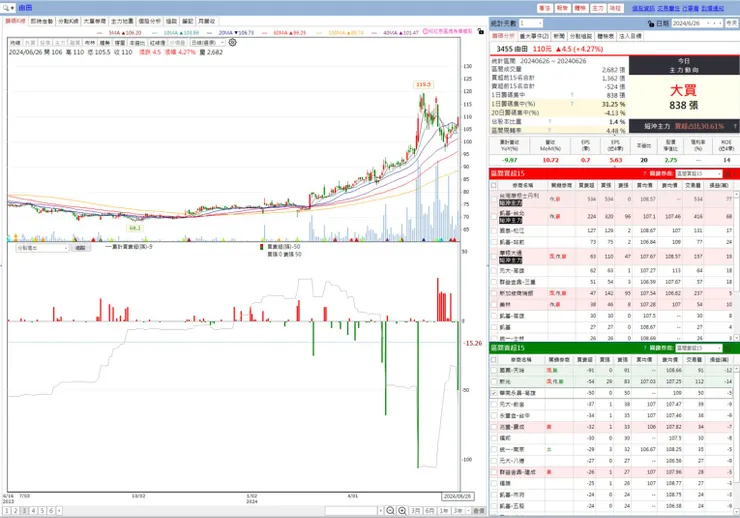Set chart range to 3年
This screenshot has height=518, width=740.
click(458, 510)
